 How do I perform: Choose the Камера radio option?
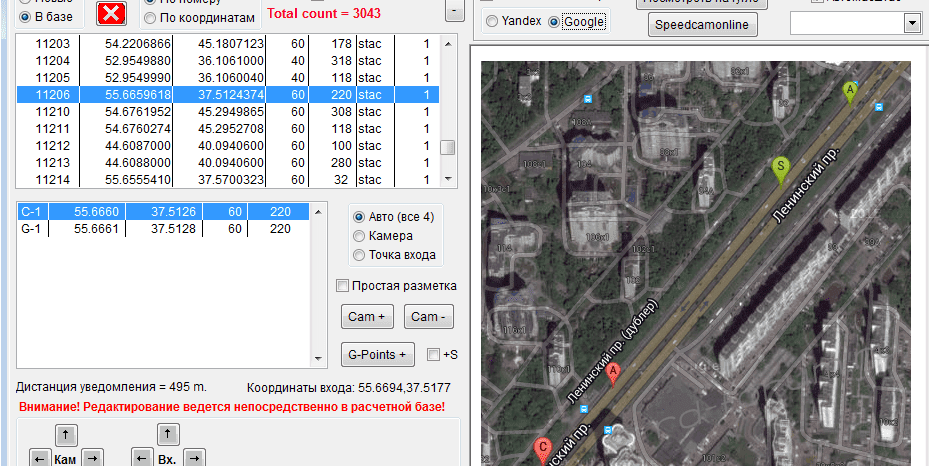point(359,236)
